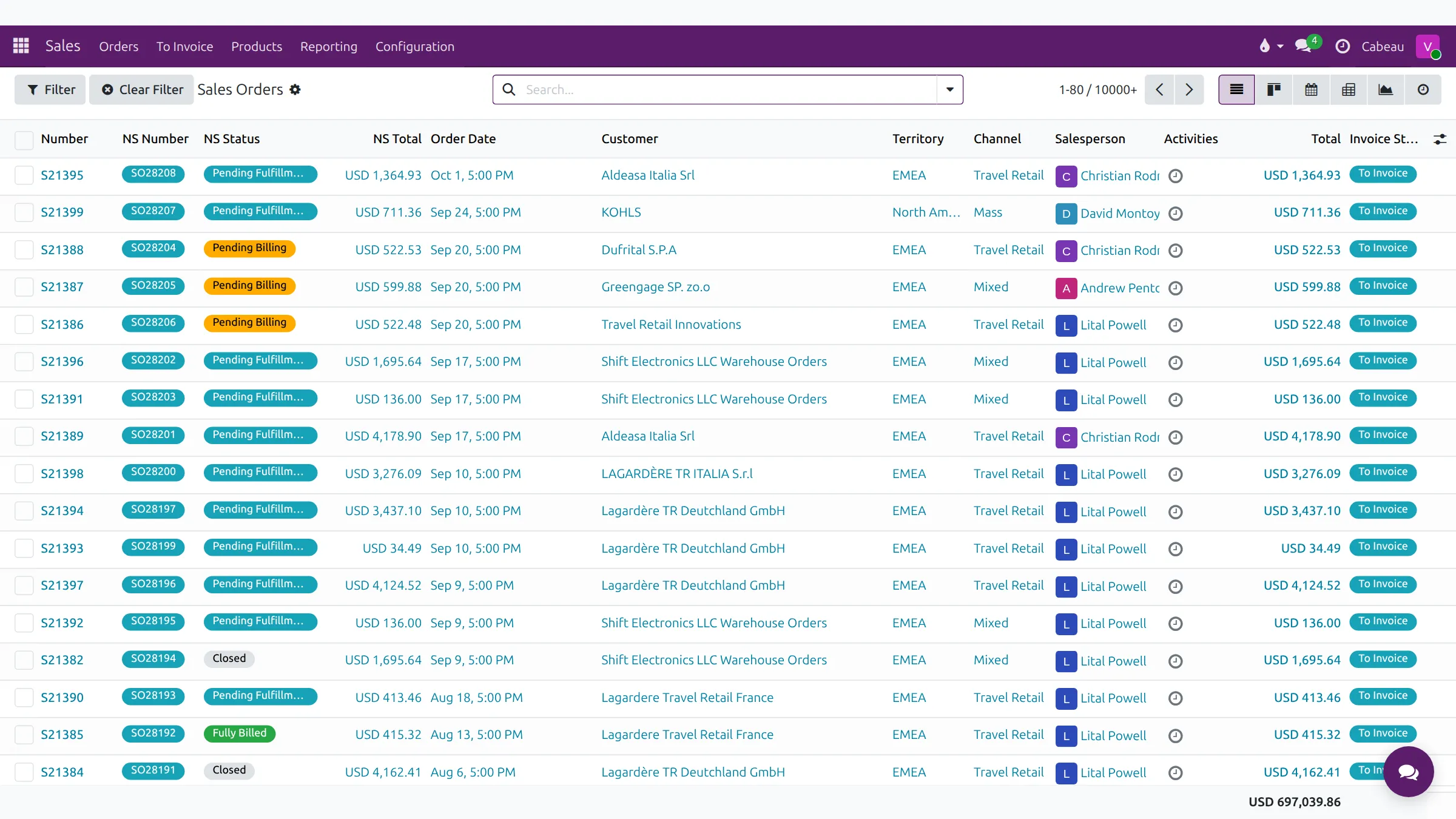Switch to calendar view
This screenshot has width=1456, height=819.
coord(1311,90)
